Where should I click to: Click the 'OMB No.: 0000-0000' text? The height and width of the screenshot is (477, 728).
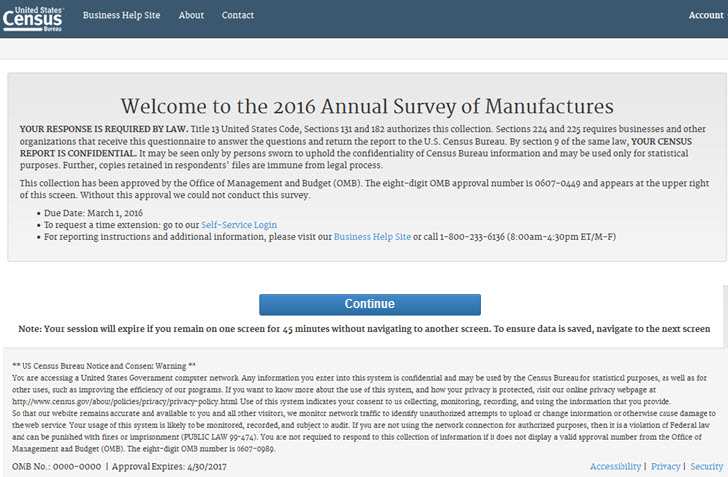pos(56,466)
